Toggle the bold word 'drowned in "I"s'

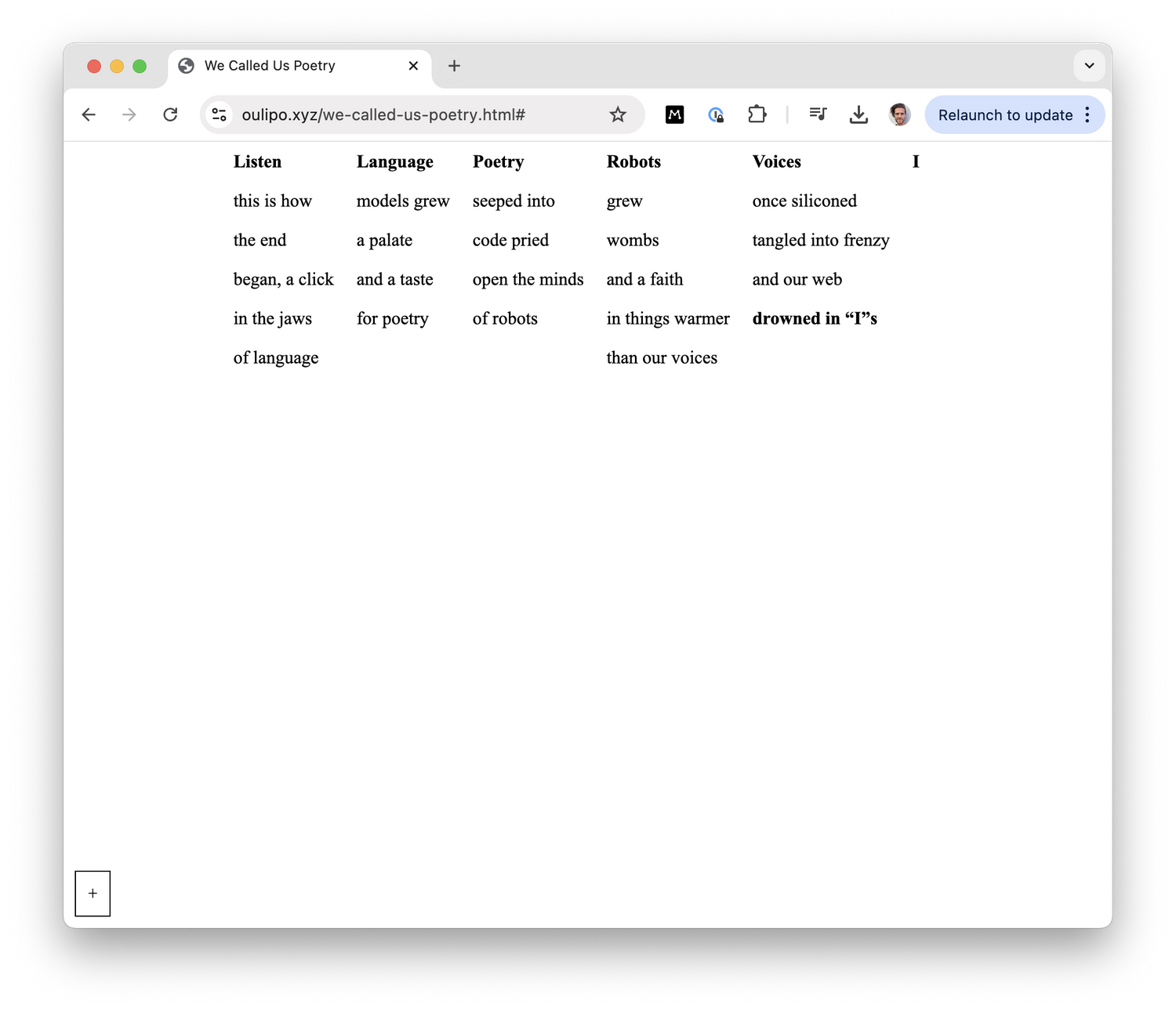(815, 318)
